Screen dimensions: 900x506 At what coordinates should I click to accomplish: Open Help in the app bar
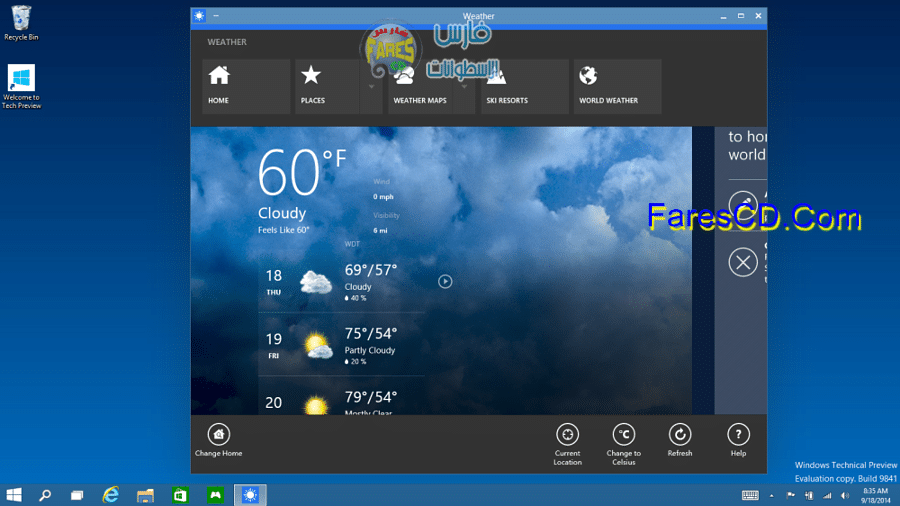pos(738,441)
